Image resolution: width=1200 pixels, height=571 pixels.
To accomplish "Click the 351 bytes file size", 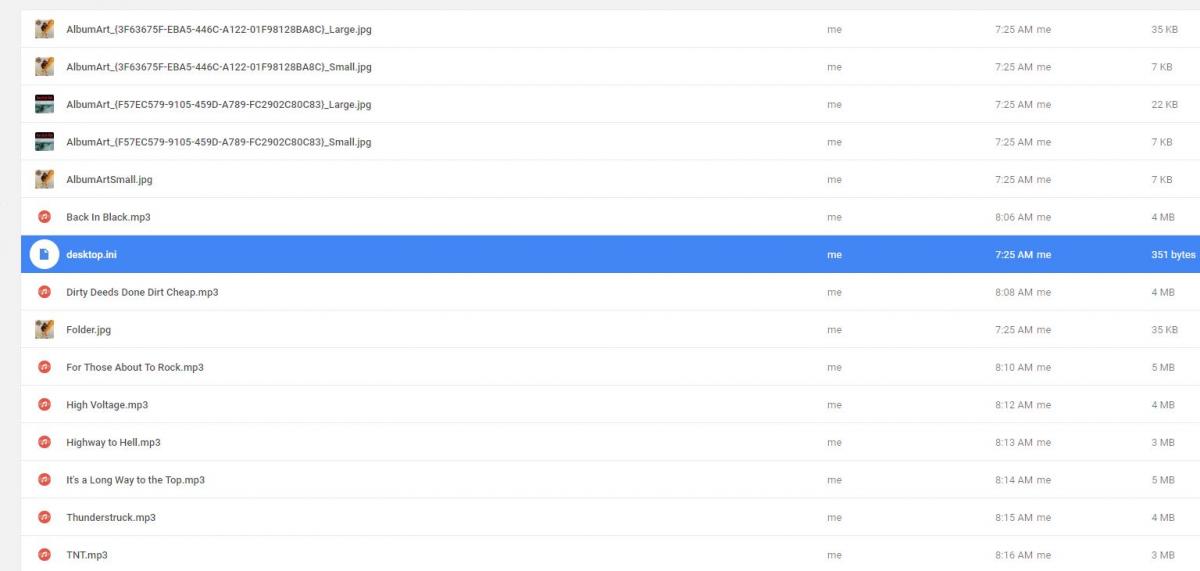I will (x=1173, y=255).
